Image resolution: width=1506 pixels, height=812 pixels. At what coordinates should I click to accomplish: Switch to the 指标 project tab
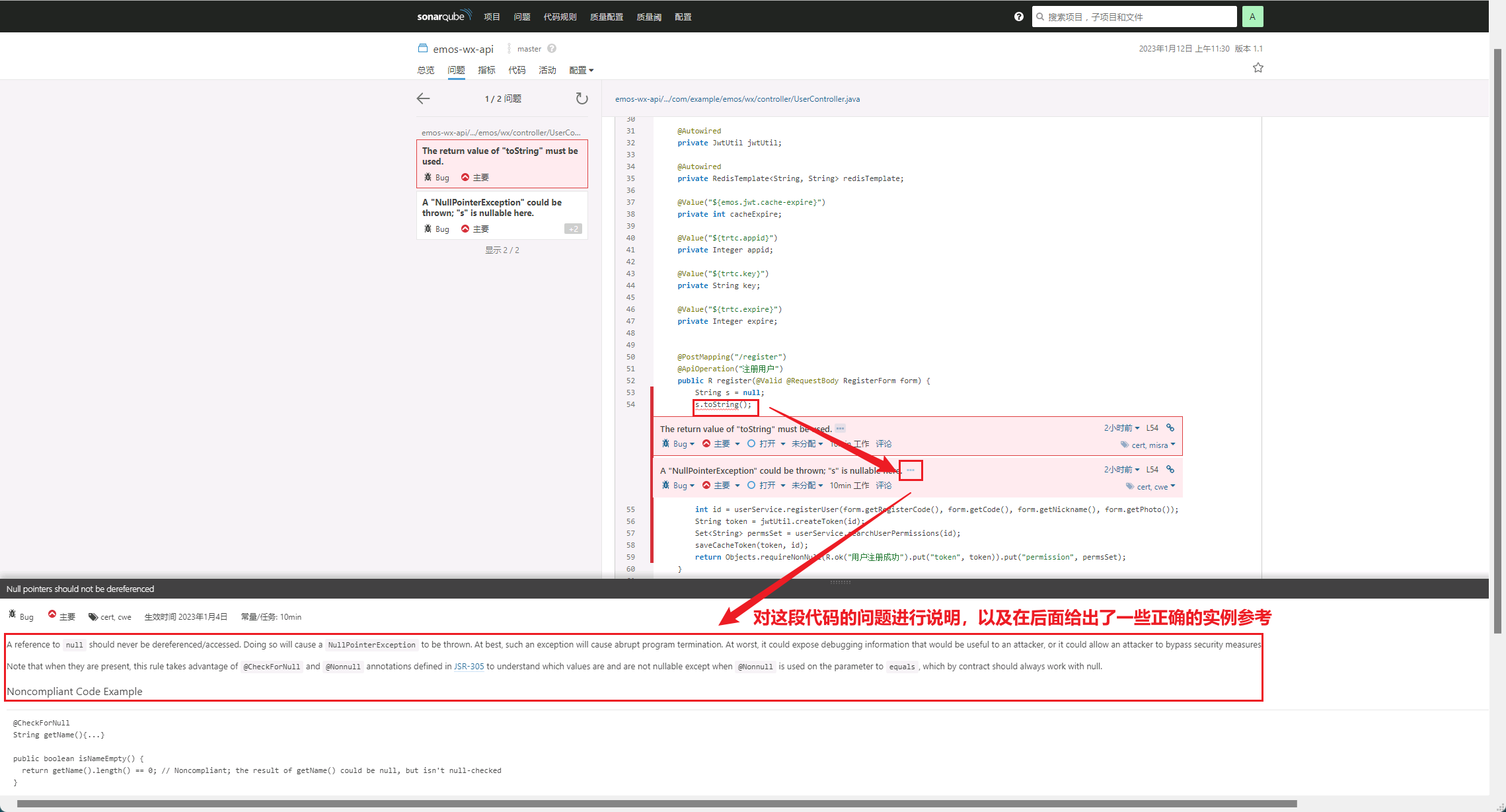(486, 70)
